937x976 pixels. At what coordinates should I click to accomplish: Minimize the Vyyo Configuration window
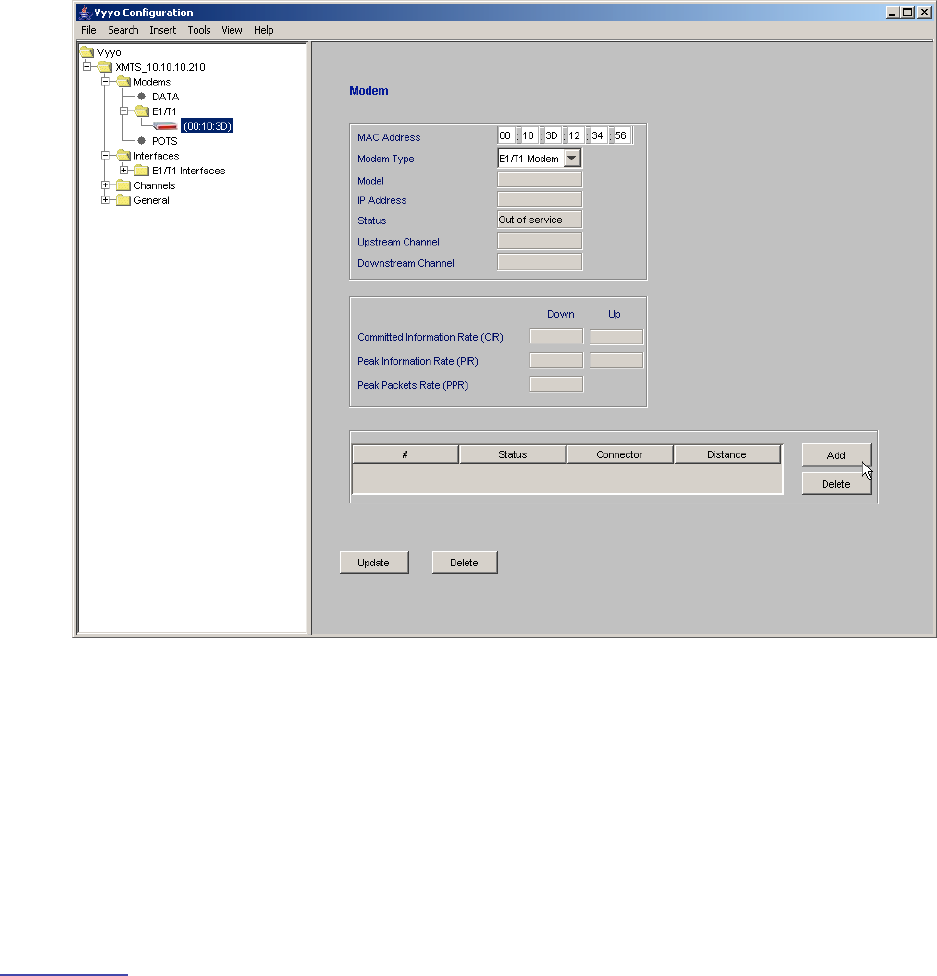(893, 12)
